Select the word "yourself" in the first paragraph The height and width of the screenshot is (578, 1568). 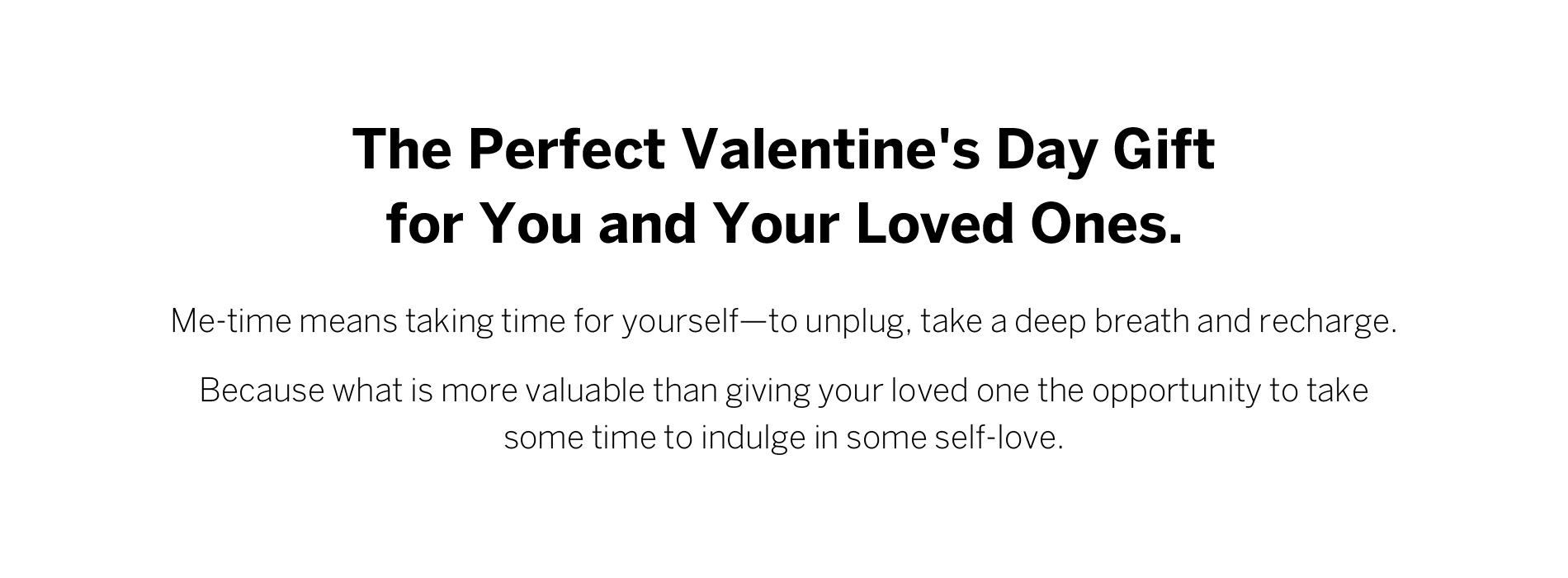coord(681,321)
